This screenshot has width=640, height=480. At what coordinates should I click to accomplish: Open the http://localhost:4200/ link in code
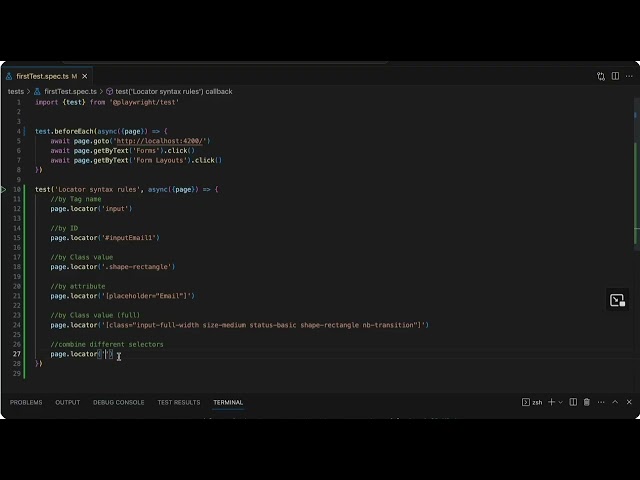(159, 141)
